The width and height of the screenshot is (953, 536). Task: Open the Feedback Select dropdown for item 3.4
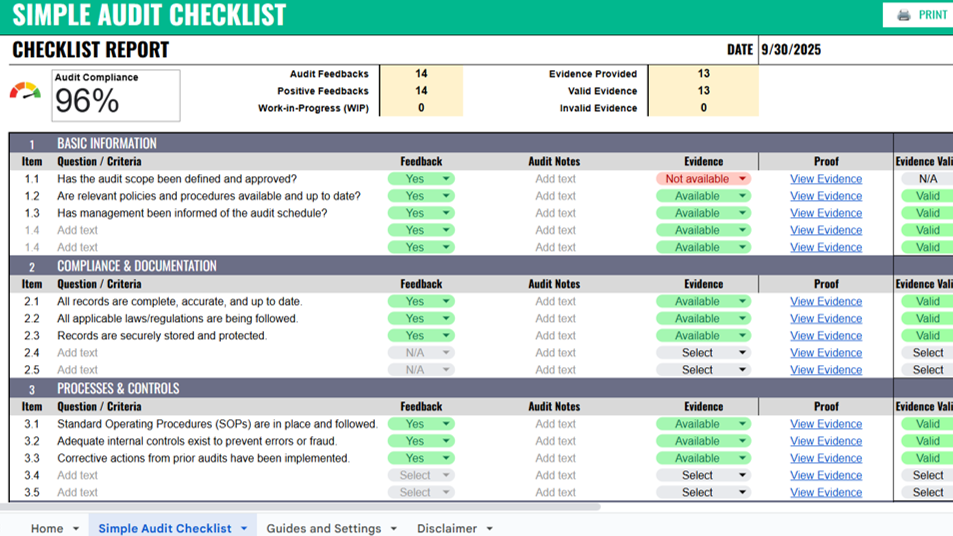pyautogui.click(x=446, y=476)
